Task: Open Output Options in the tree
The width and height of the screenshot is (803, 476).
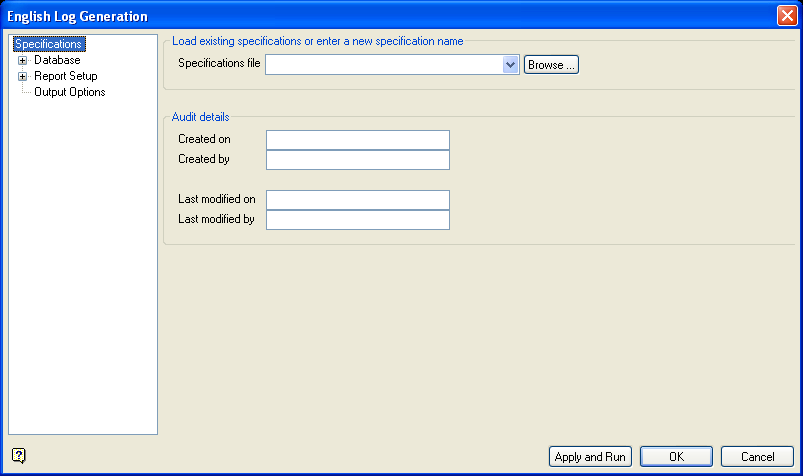Action: point(69,92)
